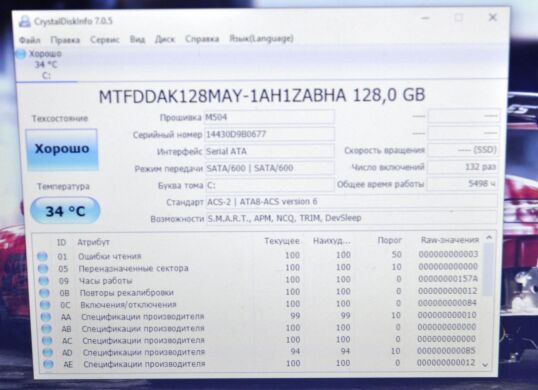Click the status circle for attribute AB
The height and width of the screenshot is (390, 538).
46,329
